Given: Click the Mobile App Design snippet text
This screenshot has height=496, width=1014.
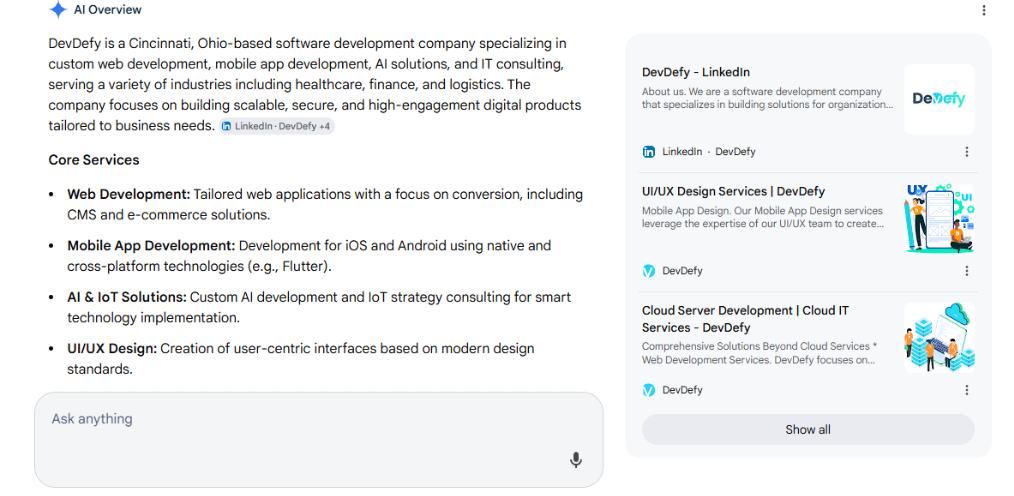Looking at the screenshot, I should click(763, 217).
